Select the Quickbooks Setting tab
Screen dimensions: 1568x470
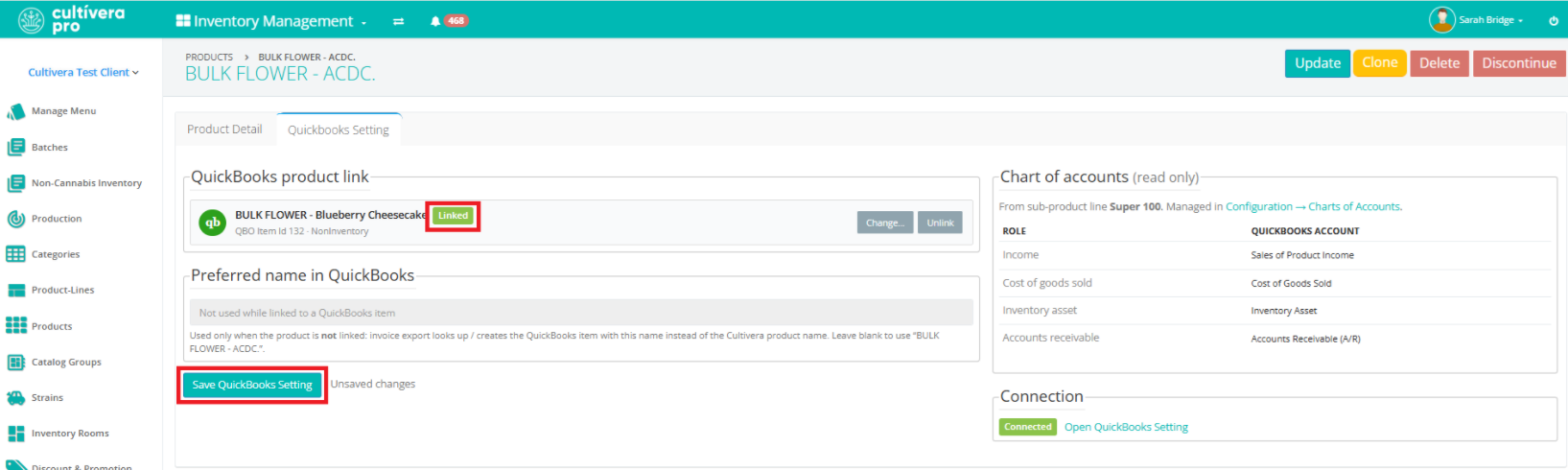click(339, 129)
